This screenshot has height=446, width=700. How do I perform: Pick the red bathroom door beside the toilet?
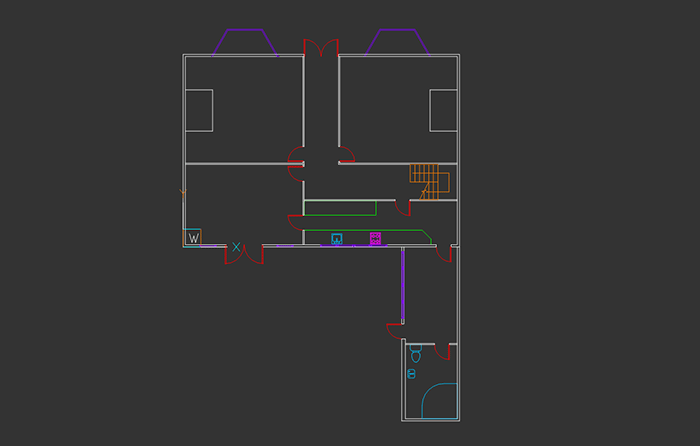(x=442, y=352)
